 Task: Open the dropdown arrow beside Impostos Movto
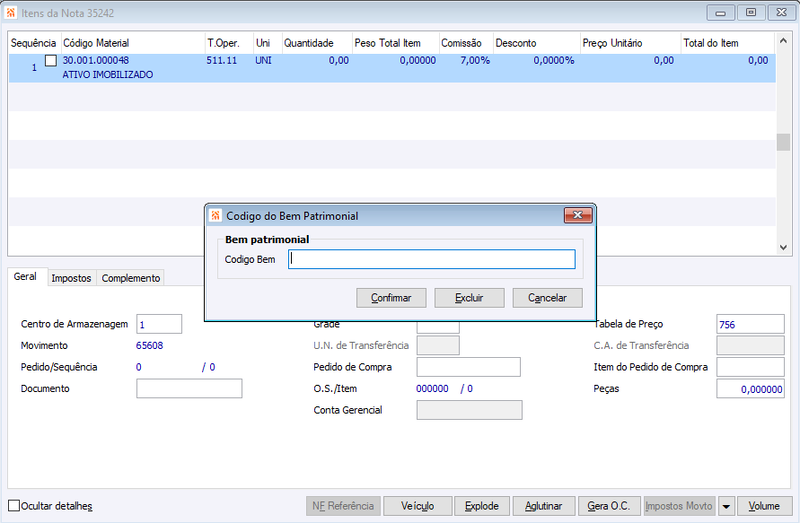pos(726,506)
